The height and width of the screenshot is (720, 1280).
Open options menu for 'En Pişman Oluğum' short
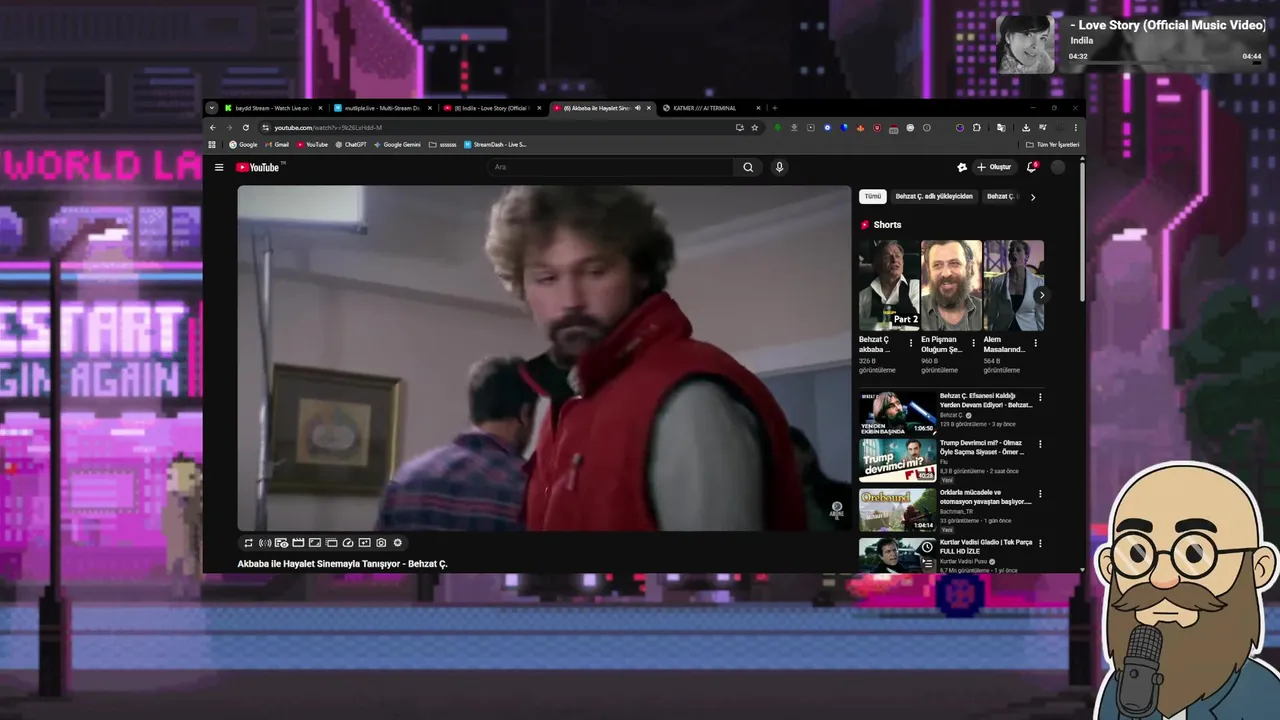973,343
